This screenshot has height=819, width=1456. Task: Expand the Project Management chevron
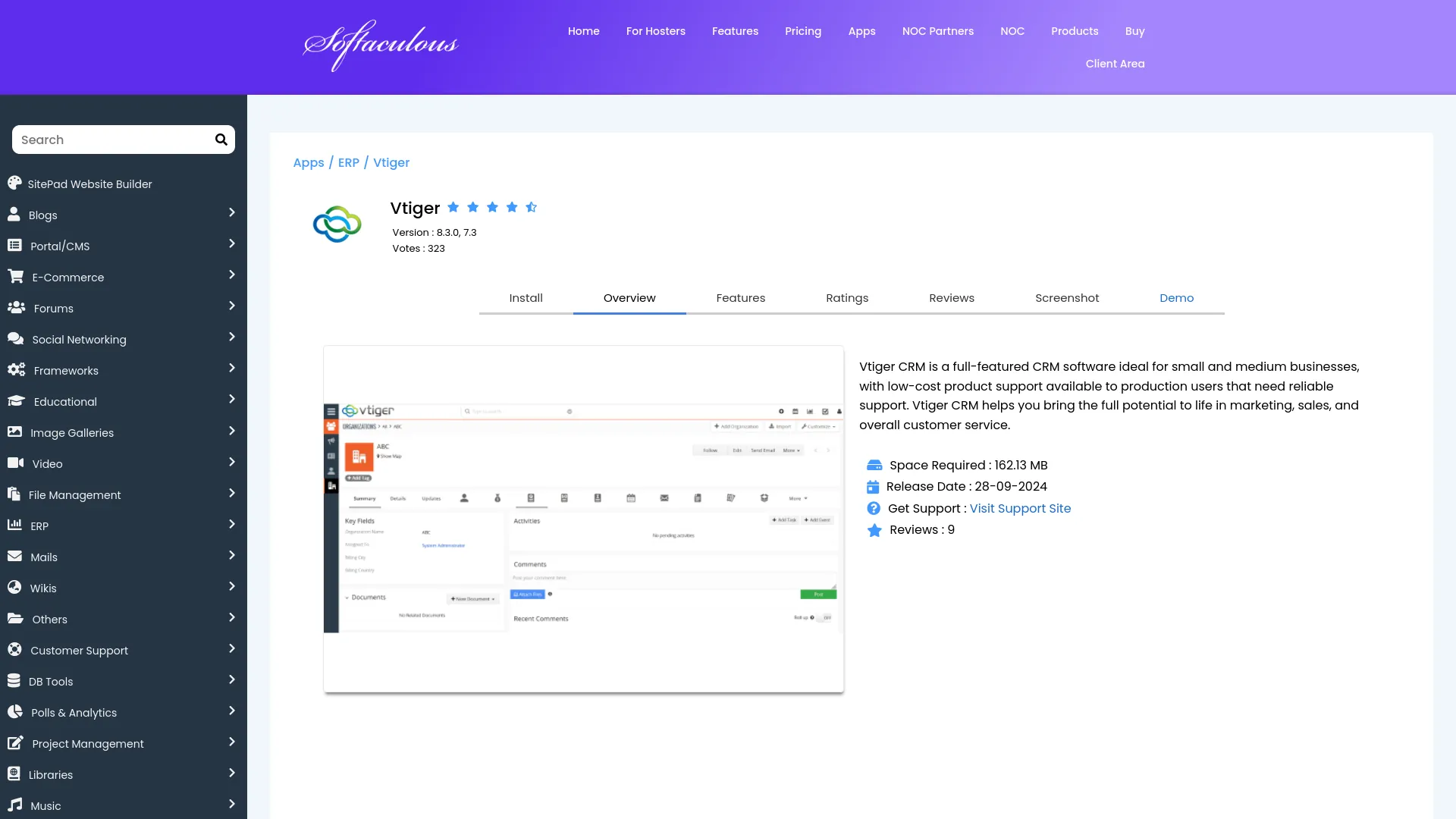click(232, 742)
